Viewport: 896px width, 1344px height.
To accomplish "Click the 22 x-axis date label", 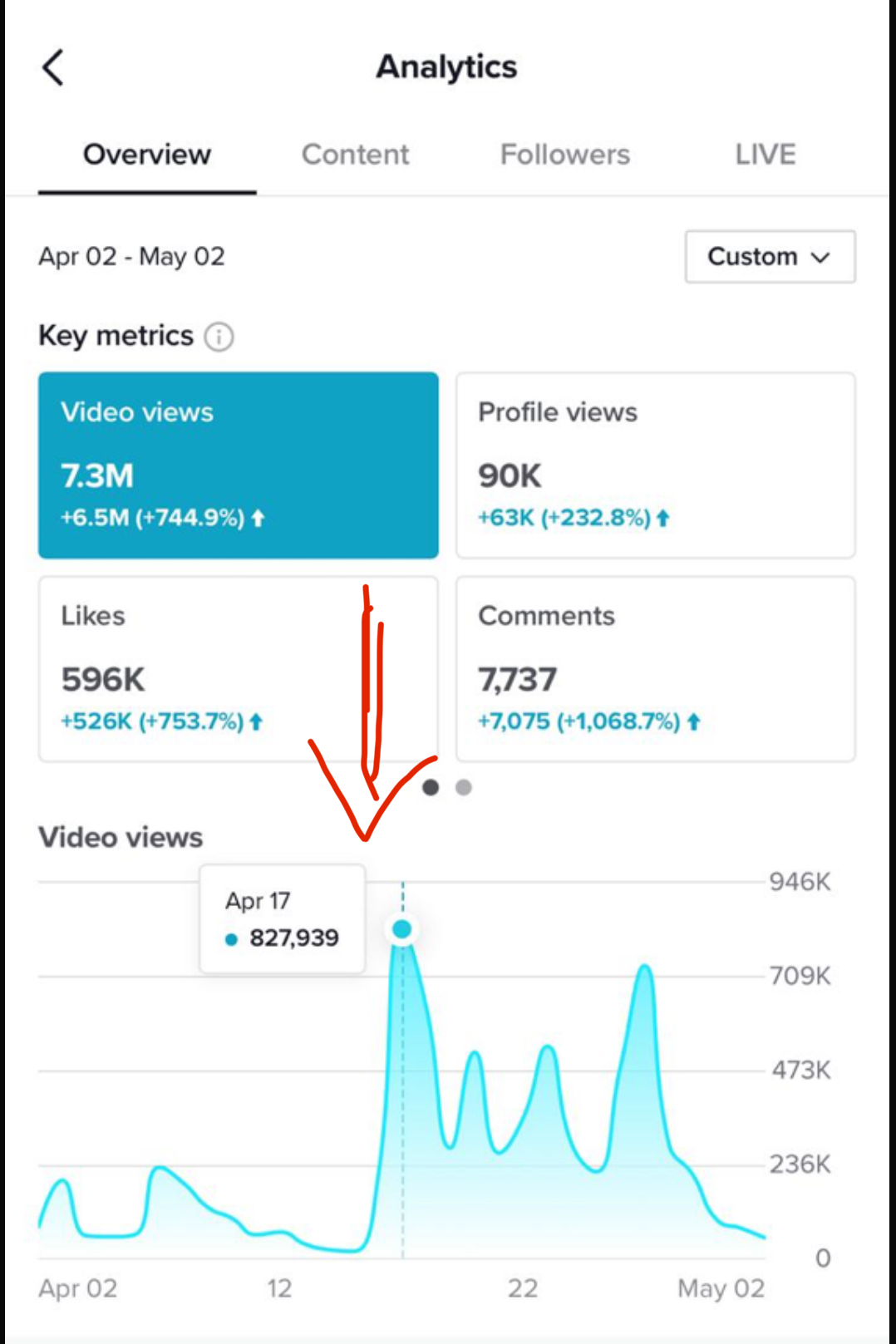I will click(x=523, y=1288).
